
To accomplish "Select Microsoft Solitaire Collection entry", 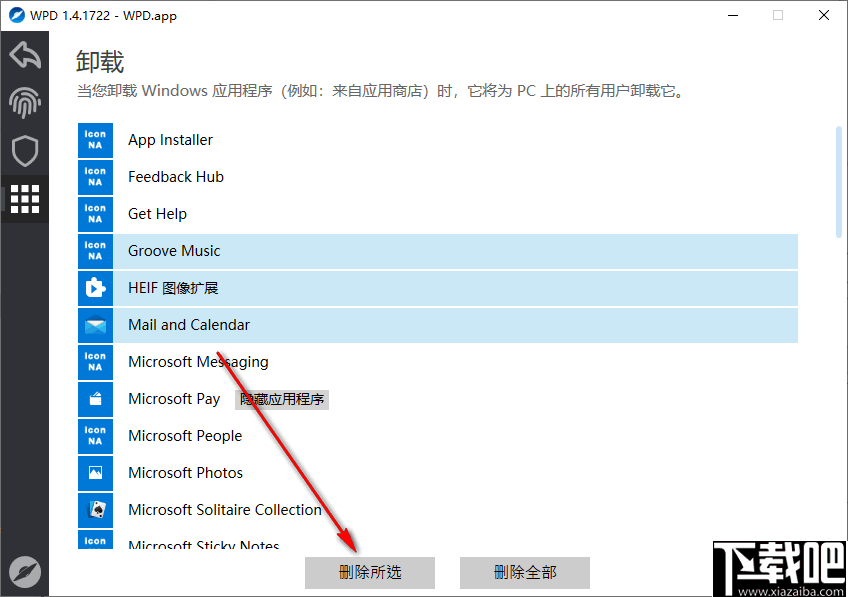I will 438,510.
